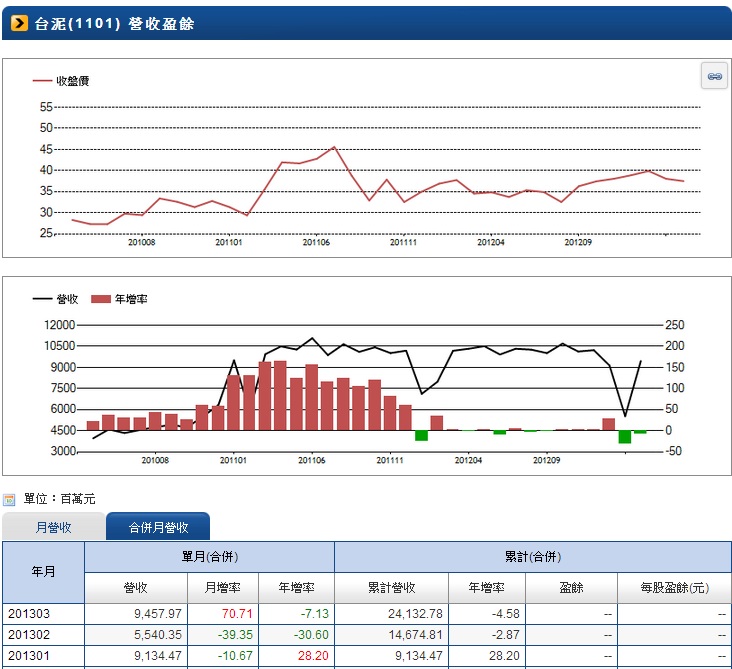Click the 營收 column header
The height and width of the screenshot is (669, 732).
pyautogui.click(x=136, y=587)
